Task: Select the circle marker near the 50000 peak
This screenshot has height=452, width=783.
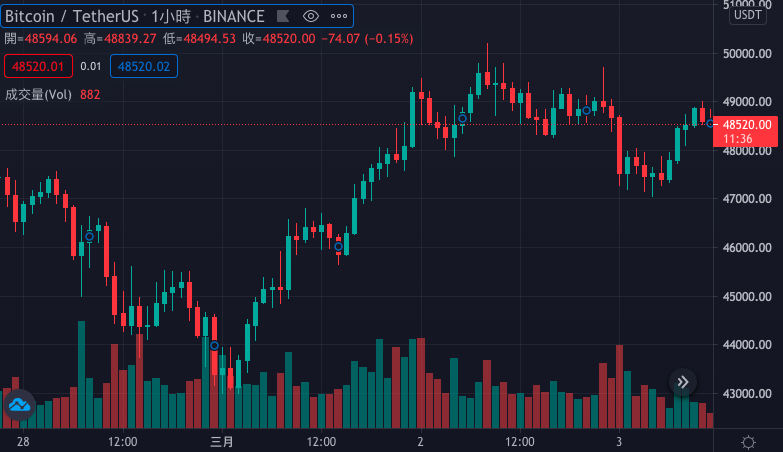Action: tap(462, 118)
